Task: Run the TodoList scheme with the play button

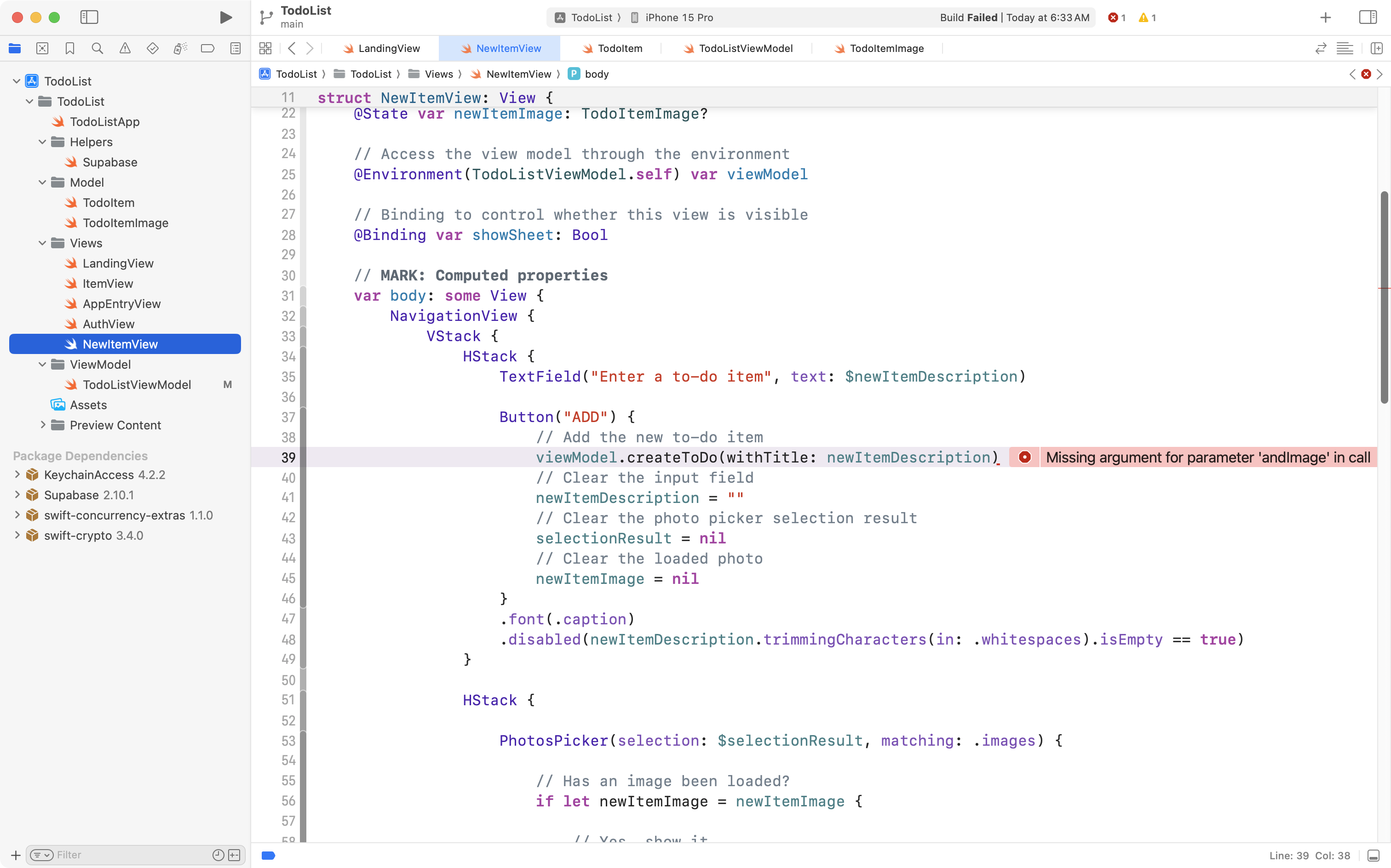Action: click(225, 17)
